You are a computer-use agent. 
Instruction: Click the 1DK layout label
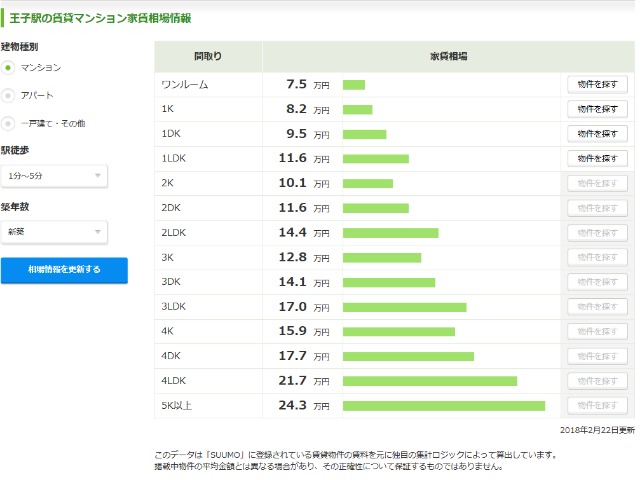171,134
